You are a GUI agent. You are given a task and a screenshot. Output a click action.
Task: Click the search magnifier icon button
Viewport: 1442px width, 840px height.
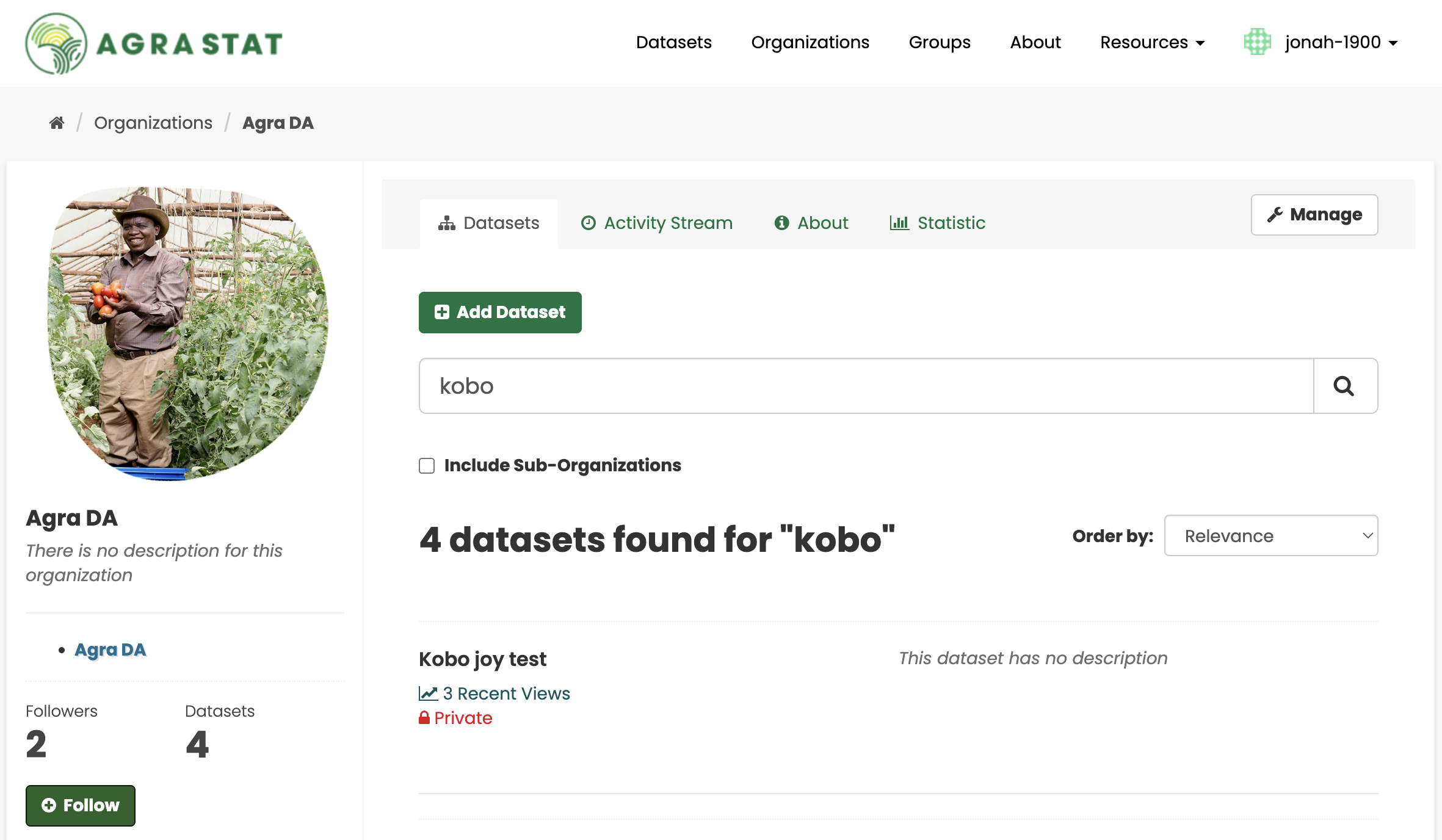[x=1345, y=386]
